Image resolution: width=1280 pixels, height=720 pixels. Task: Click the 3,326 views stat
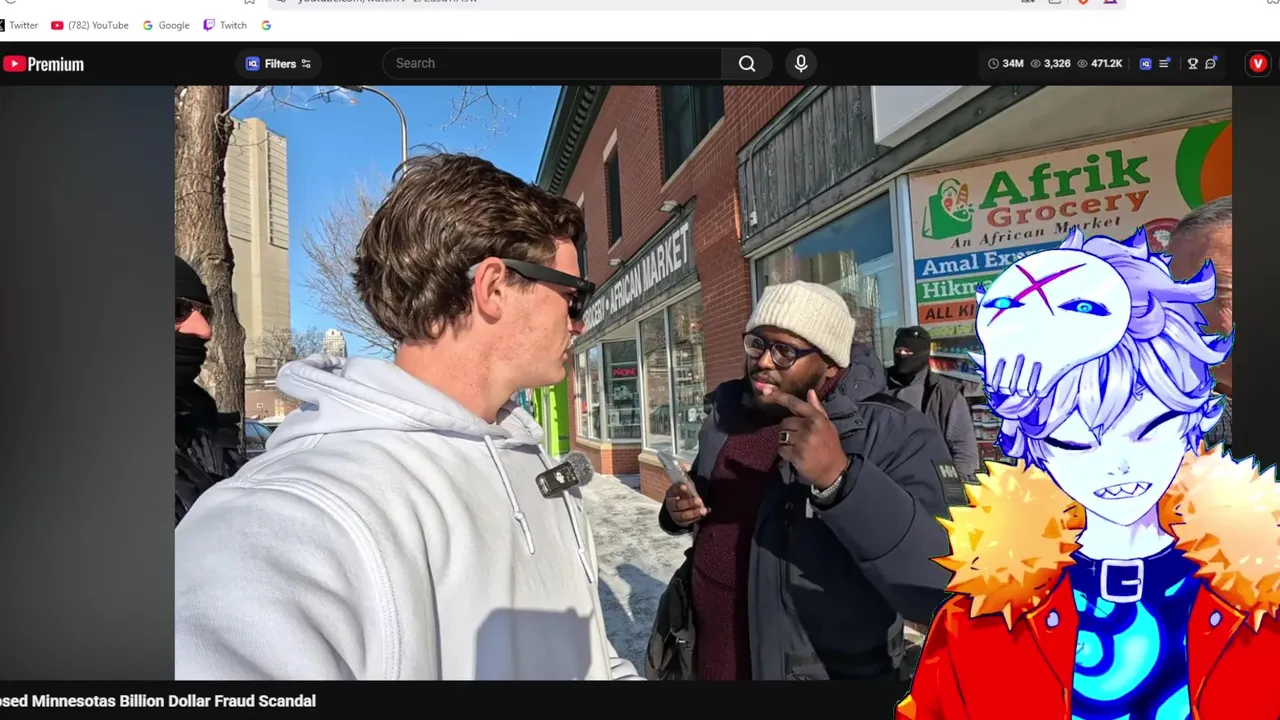pos(1051,63)
